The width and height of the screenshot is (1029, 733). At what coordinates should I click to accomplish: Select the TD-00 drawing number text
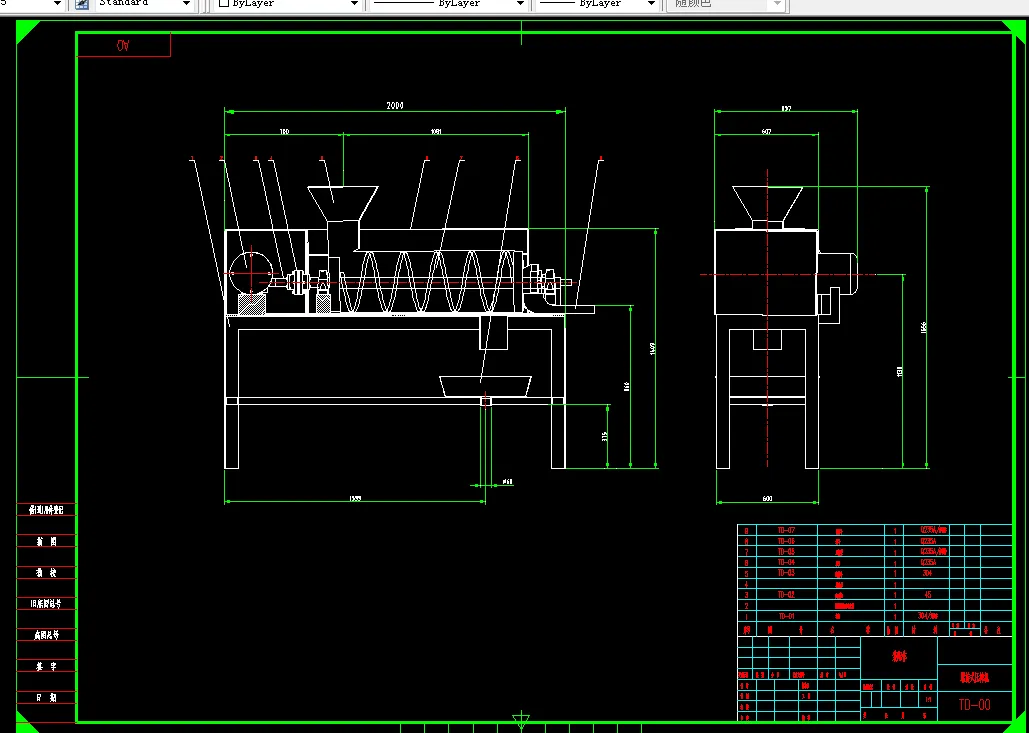(x=975, y=705)
